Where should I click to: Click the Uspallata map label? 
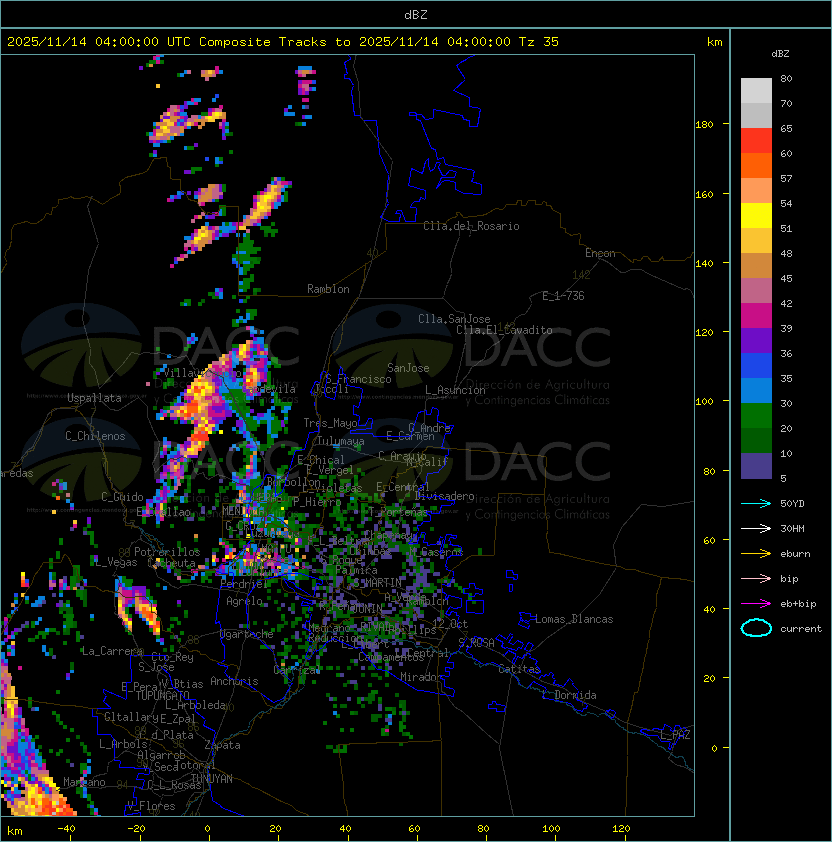tap(94, 398)
